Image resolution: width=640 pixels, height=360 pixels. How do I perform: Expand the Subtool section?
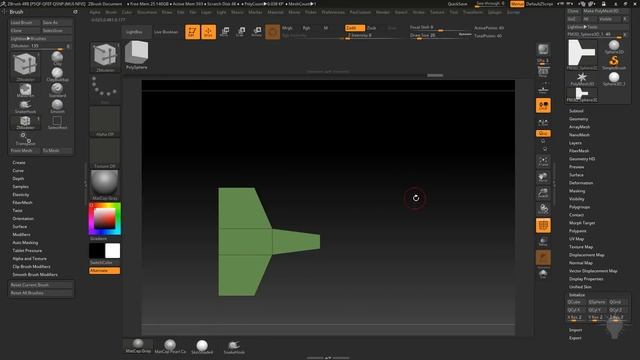576,111
